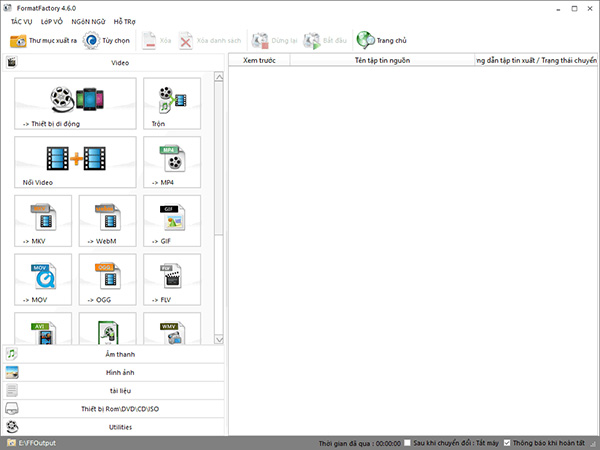Click the Trộn (mix) video icon
This screenshot has height=450, width=600.
171,103
